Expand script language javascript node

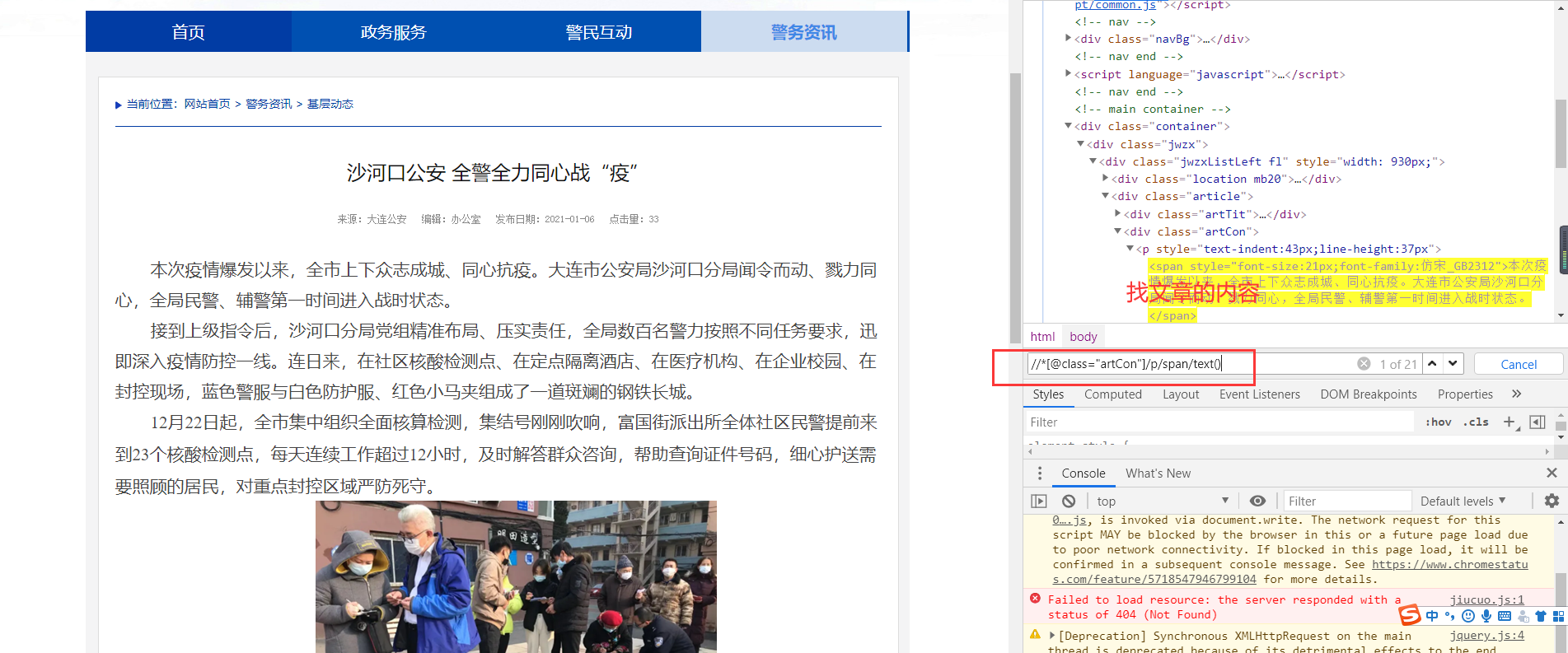pyautogui.click(x=1069, y=73)
